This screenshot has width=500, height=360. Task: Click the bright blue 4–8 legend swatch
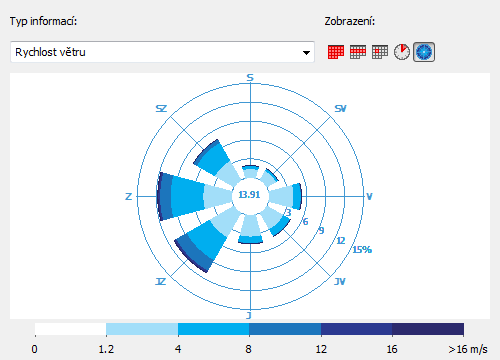coord(213,329)
